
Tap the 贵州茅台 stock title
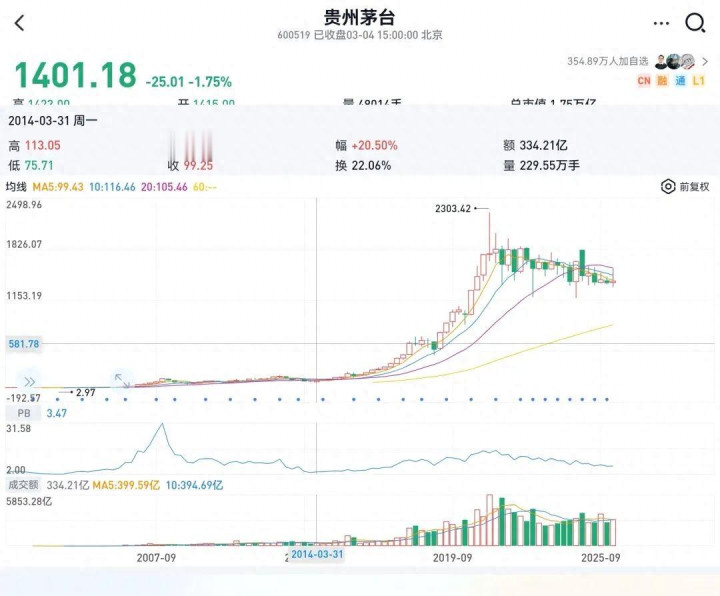coord(360,17)
